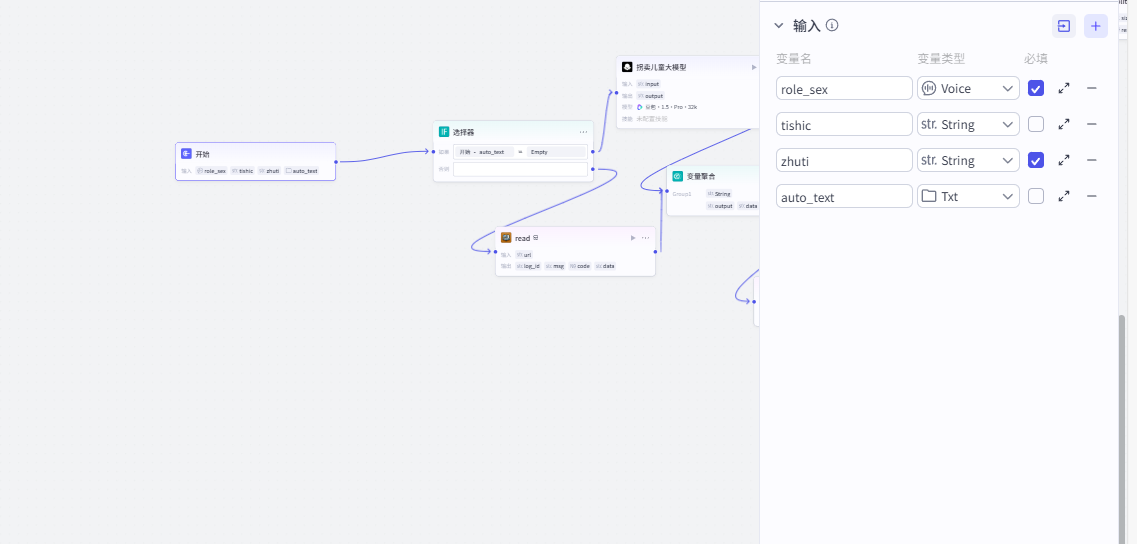Select the 开始 start node
Screen dimensions: 1137x544
point(255,155)
